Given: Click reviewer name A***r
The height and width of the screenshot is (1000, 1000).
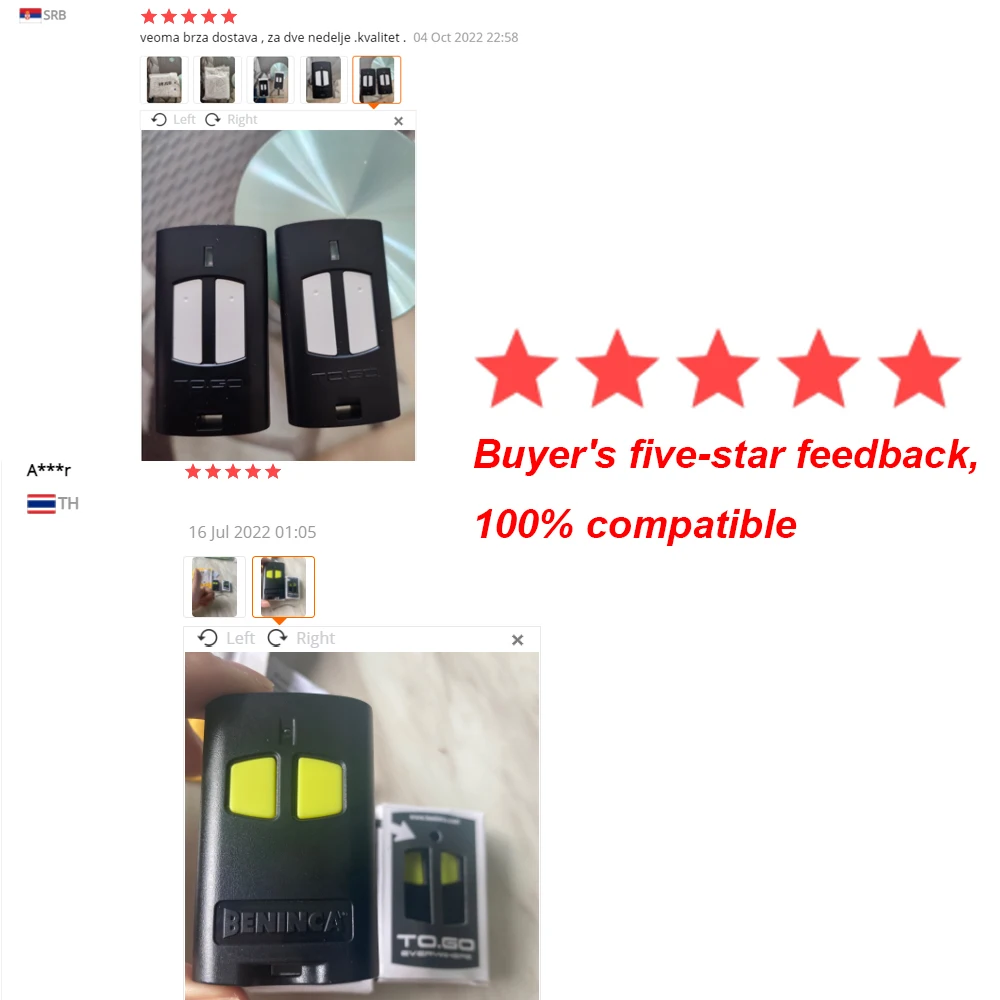Looking at the screenshot, I should [48, 470].
